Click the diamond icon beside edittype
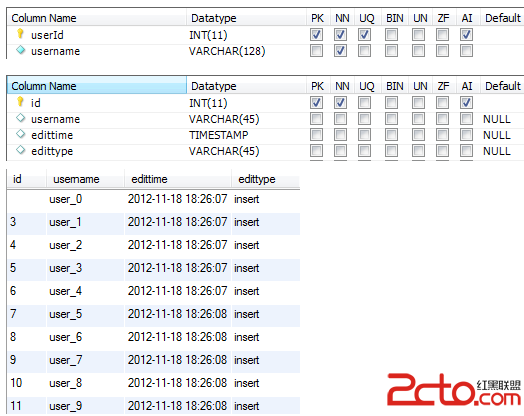The image size is (524, 416). [x=20, y=150]
